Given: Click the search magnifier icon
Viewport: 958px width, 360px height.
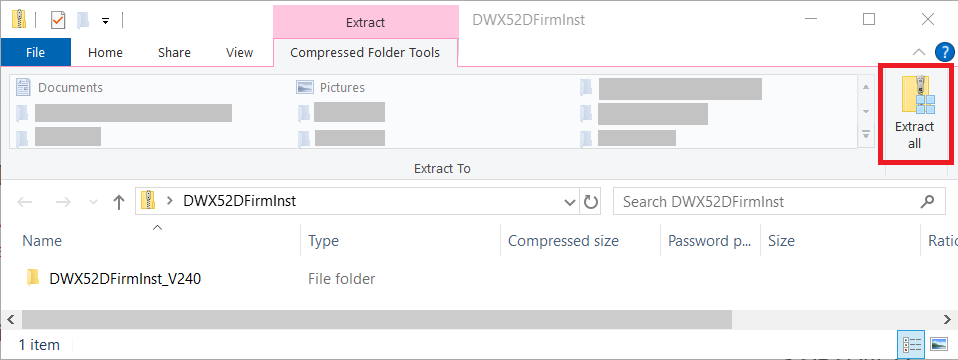Looking at the screenshot, I should (x=928, y=201).
